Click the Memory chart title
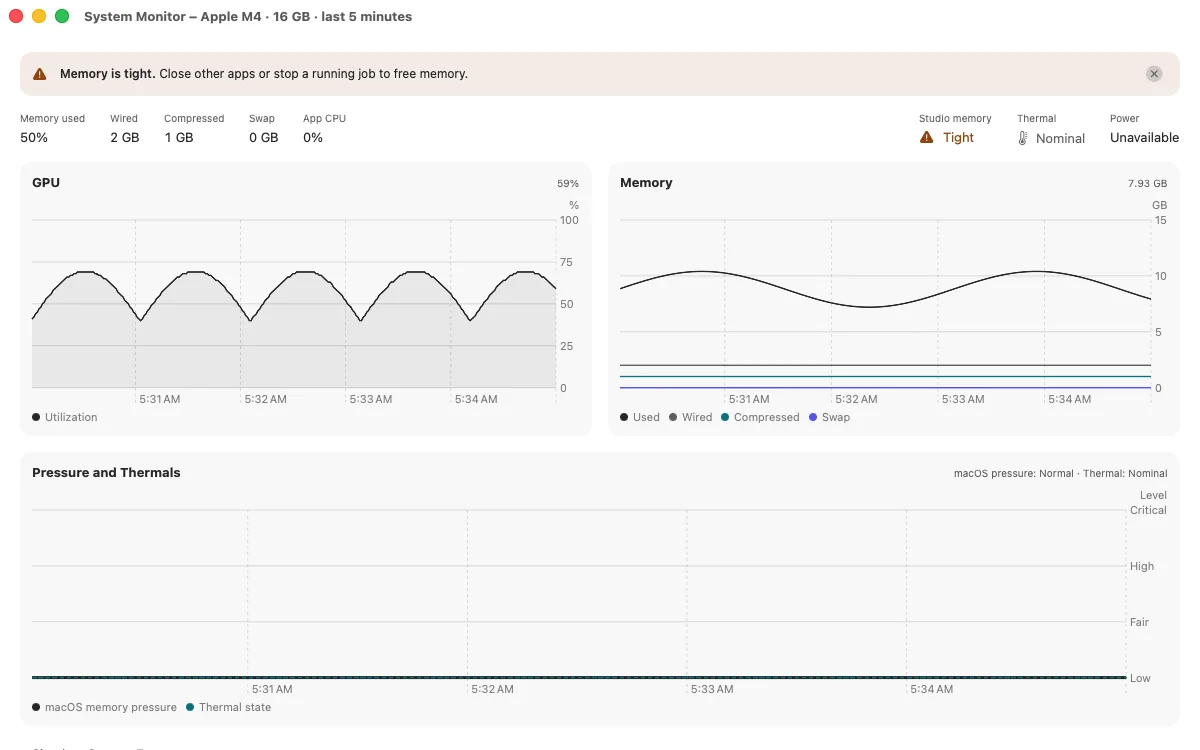 click(x=646, y=182)
